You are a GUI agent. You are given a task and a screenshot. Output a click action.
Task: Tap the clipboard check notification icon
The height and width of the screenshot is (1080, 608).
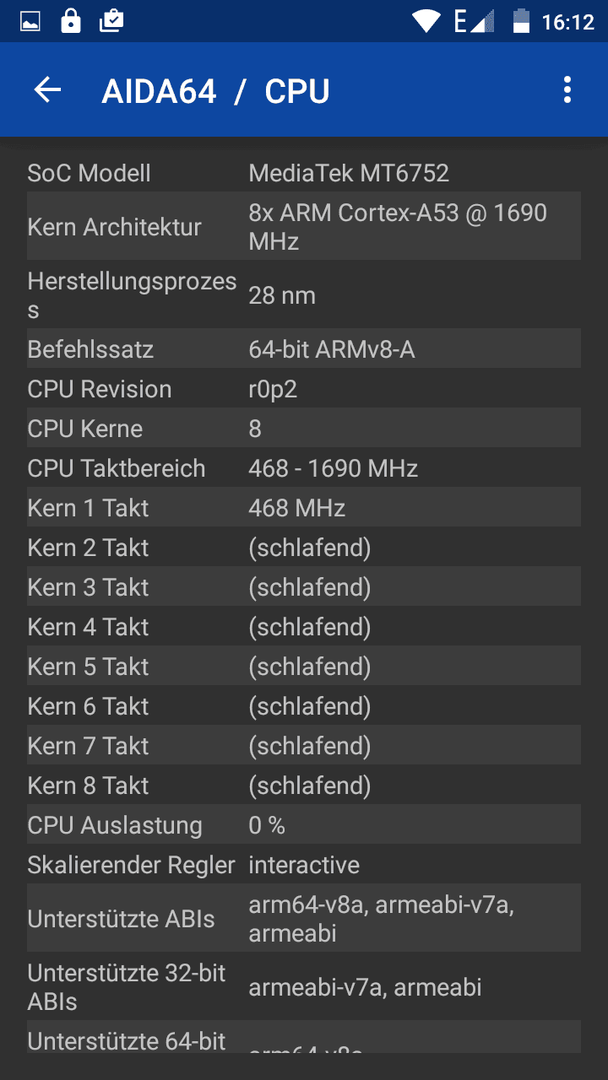(x=112, y=21)
